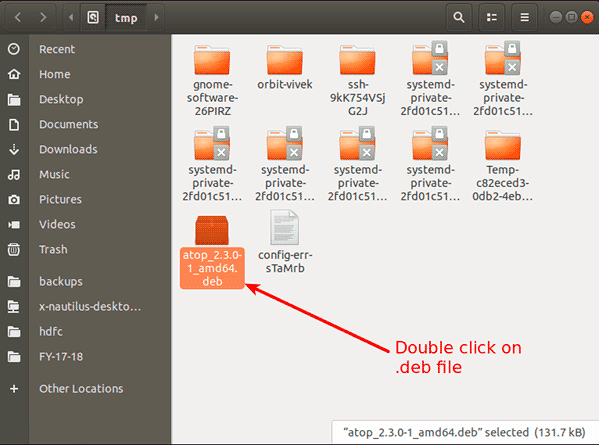Image resolution: width=599 pixels, height=445 pixels.
Task: Click the disk root icon in path bar
Action: click(93, 17)
